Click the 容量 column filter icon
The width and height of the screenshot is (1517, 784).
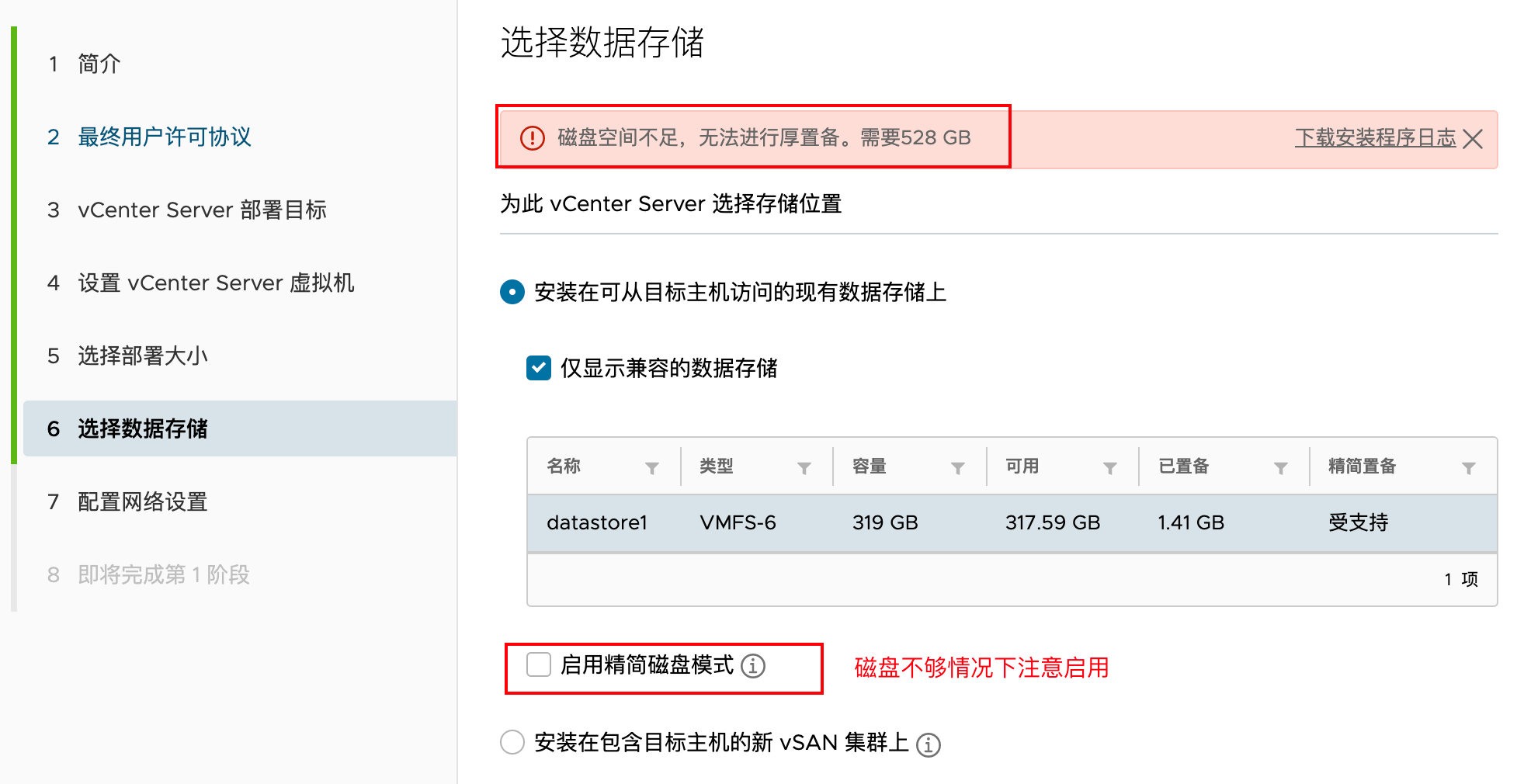coord(958,468)
